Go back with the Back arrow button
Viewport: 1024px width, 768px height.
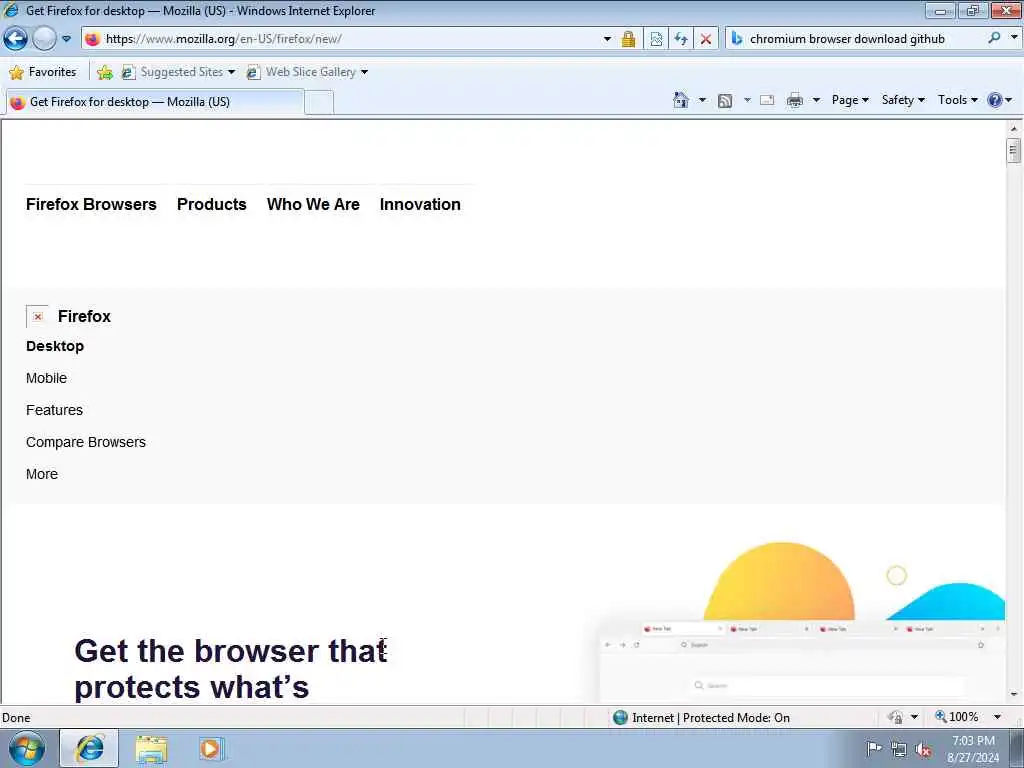[16, 39]
